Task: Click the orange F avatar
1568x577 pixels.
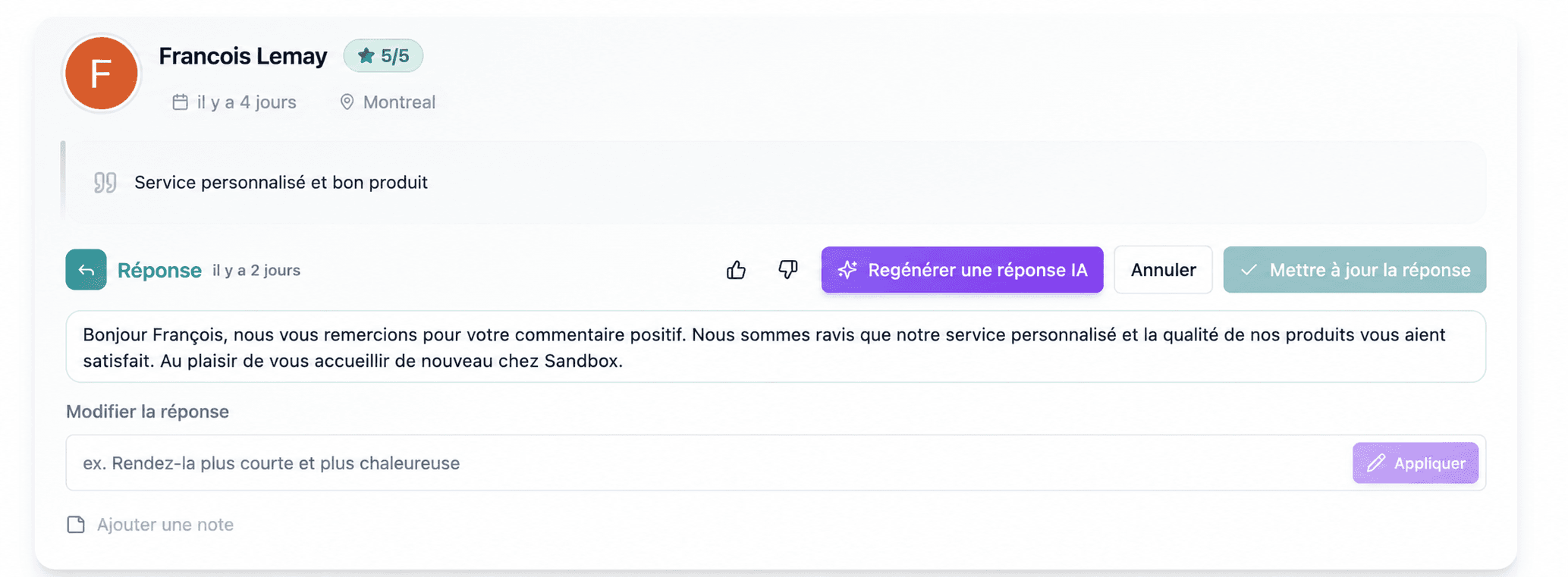Action: 102,74
